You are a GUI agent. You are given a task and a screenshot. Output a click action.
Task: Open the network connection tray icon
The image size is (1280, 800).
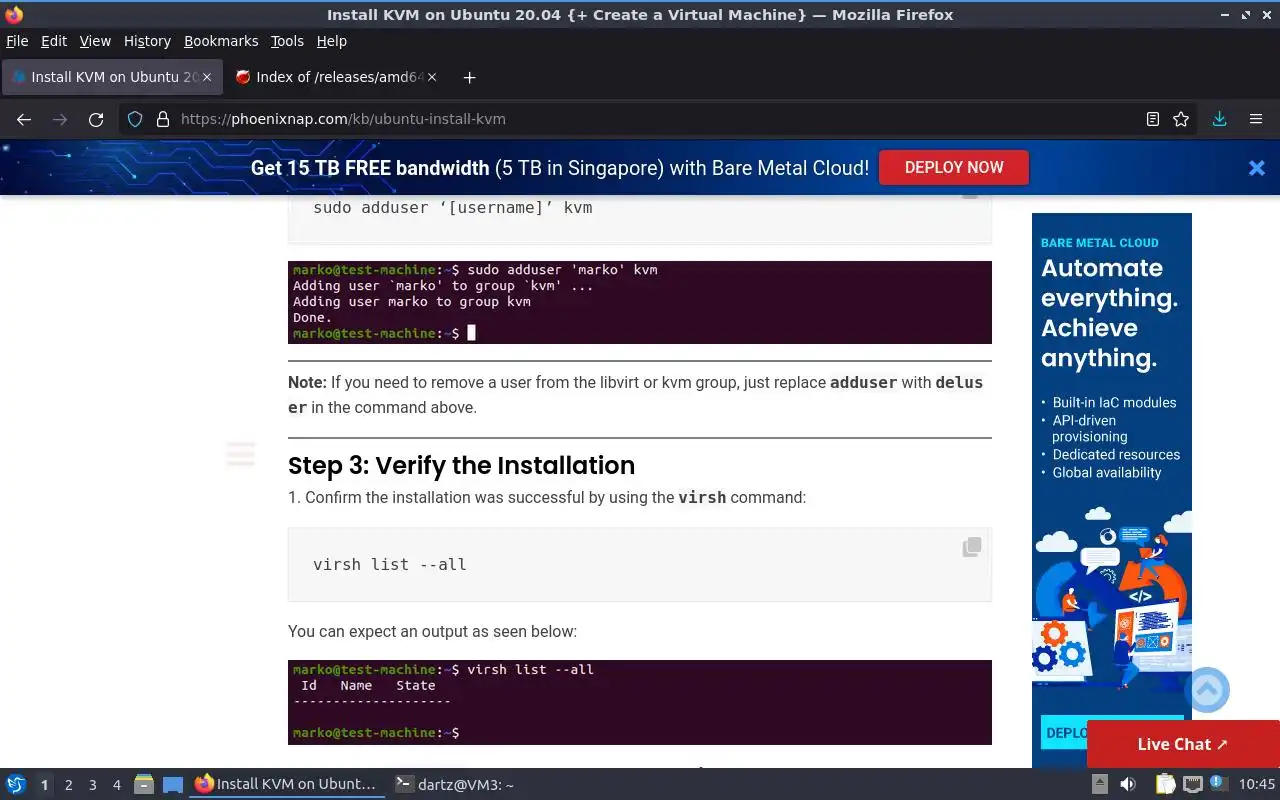pyautogui.click(x=1192, y=784)
